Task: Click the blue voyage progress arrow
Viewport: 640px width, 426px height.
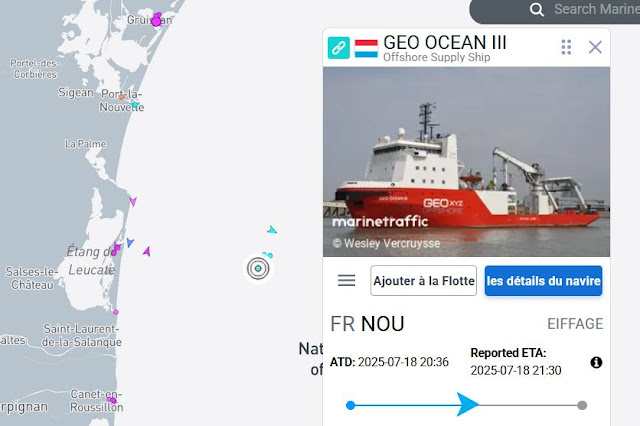Action: 467,404
